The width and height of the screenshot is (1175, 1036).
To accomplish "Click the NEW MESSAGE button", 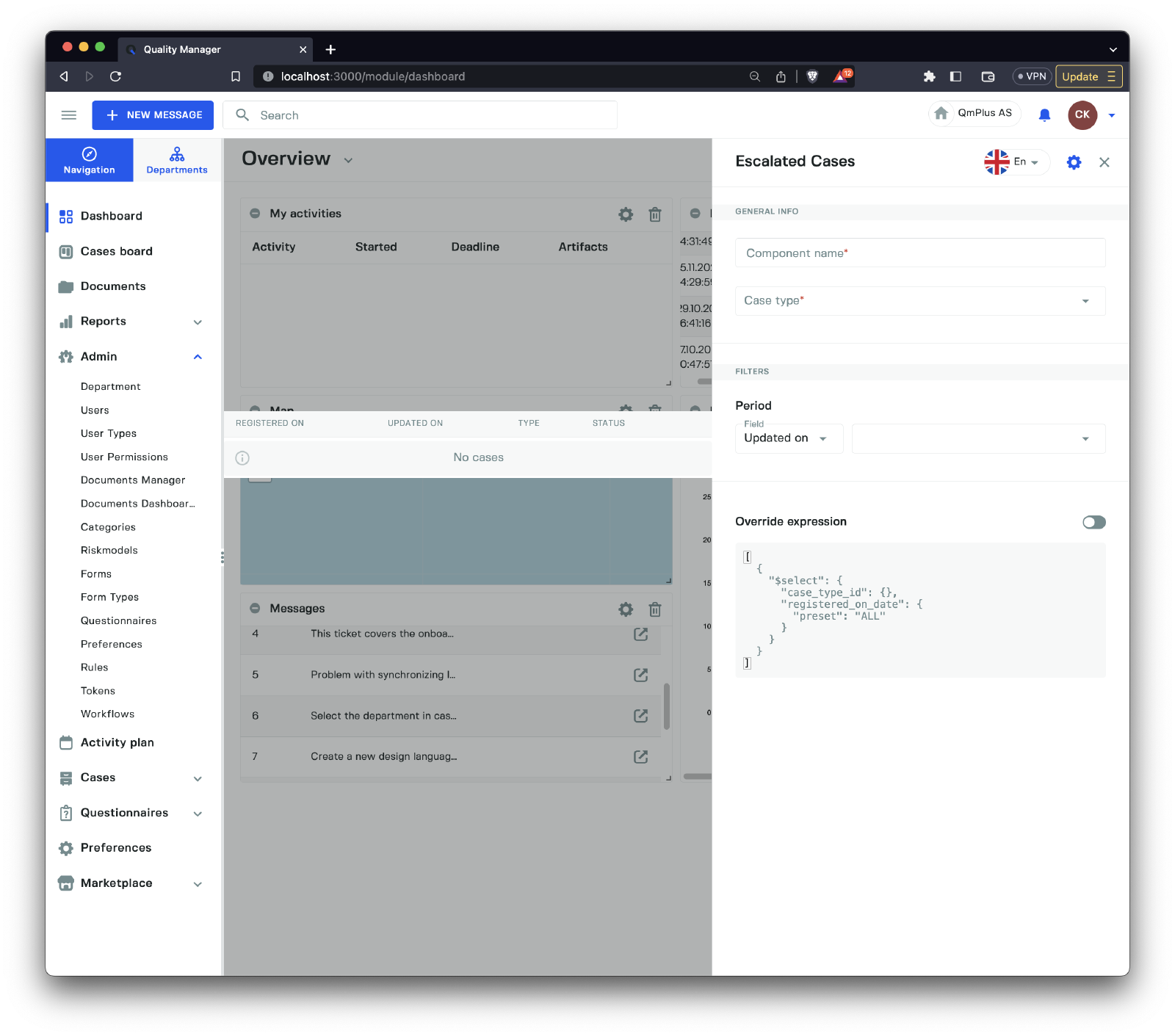I will [x=153, y=115].
